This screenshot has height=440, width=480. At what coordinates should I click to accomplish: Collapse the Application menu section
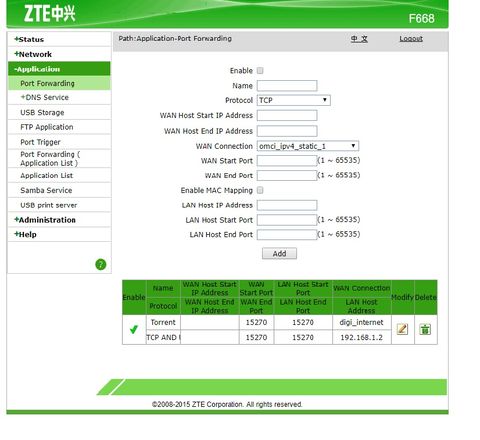click(37, 69)
